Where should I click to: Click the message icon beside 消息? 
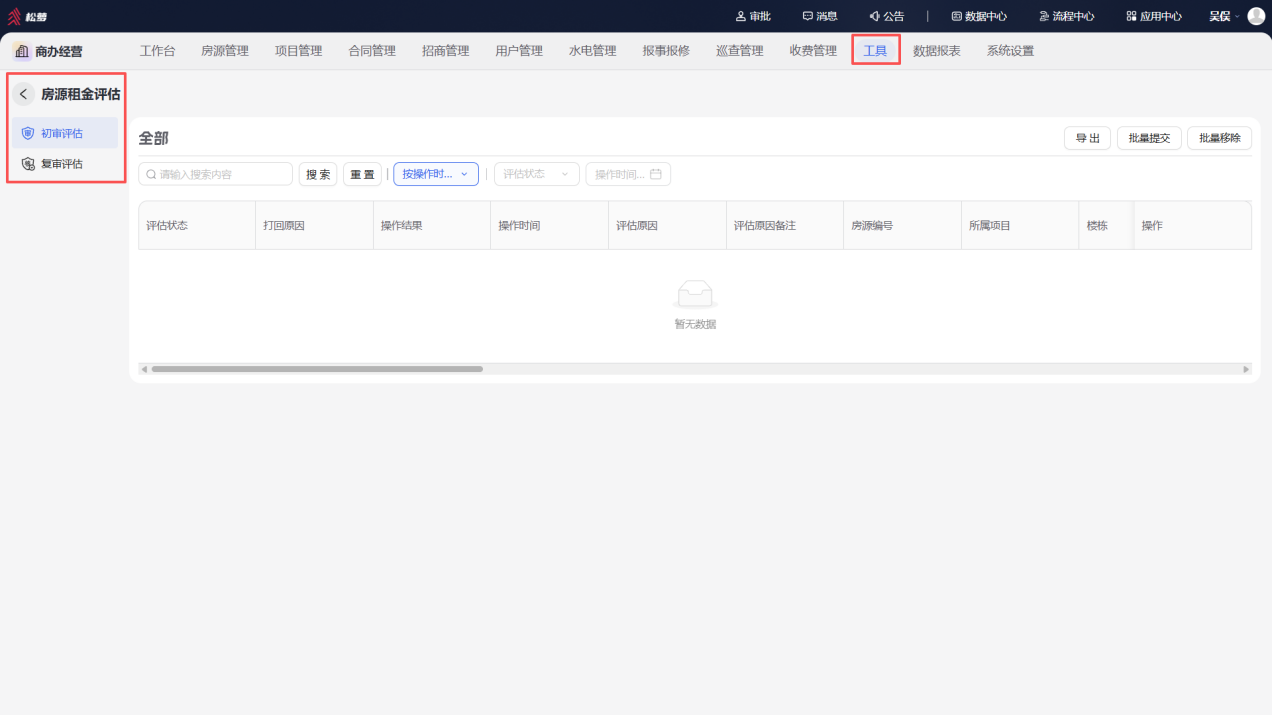[x=808, y=16]
